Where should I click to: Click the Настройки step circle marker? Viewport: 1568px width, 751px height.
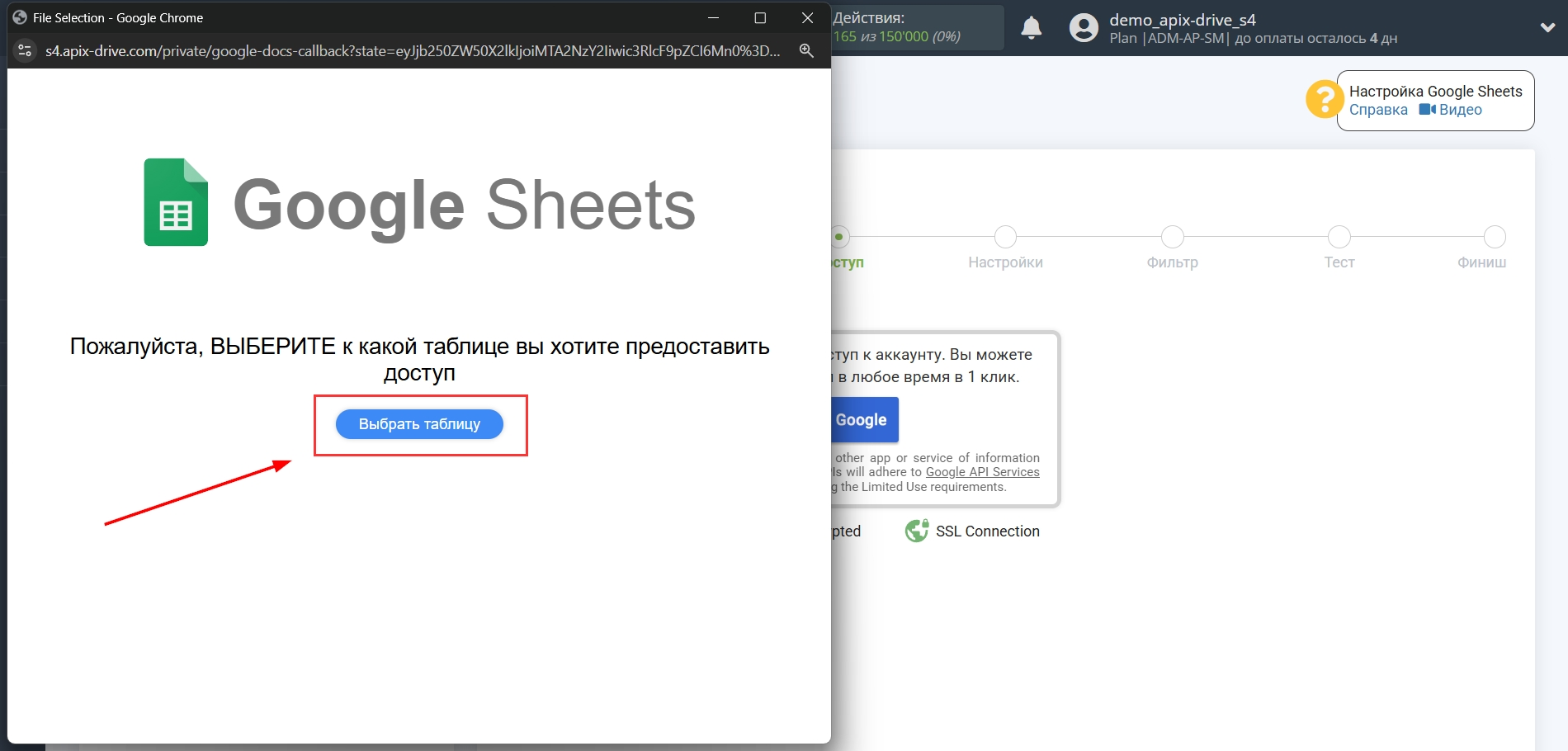tap(1005, 237)
